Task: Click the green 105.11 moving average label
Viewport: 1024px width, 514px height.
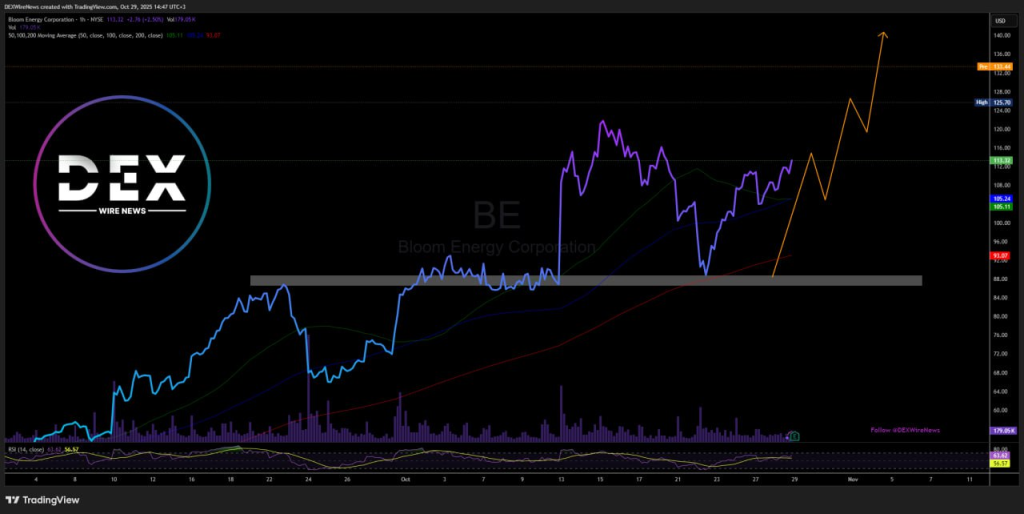Action: click(x=1000, y=206)
